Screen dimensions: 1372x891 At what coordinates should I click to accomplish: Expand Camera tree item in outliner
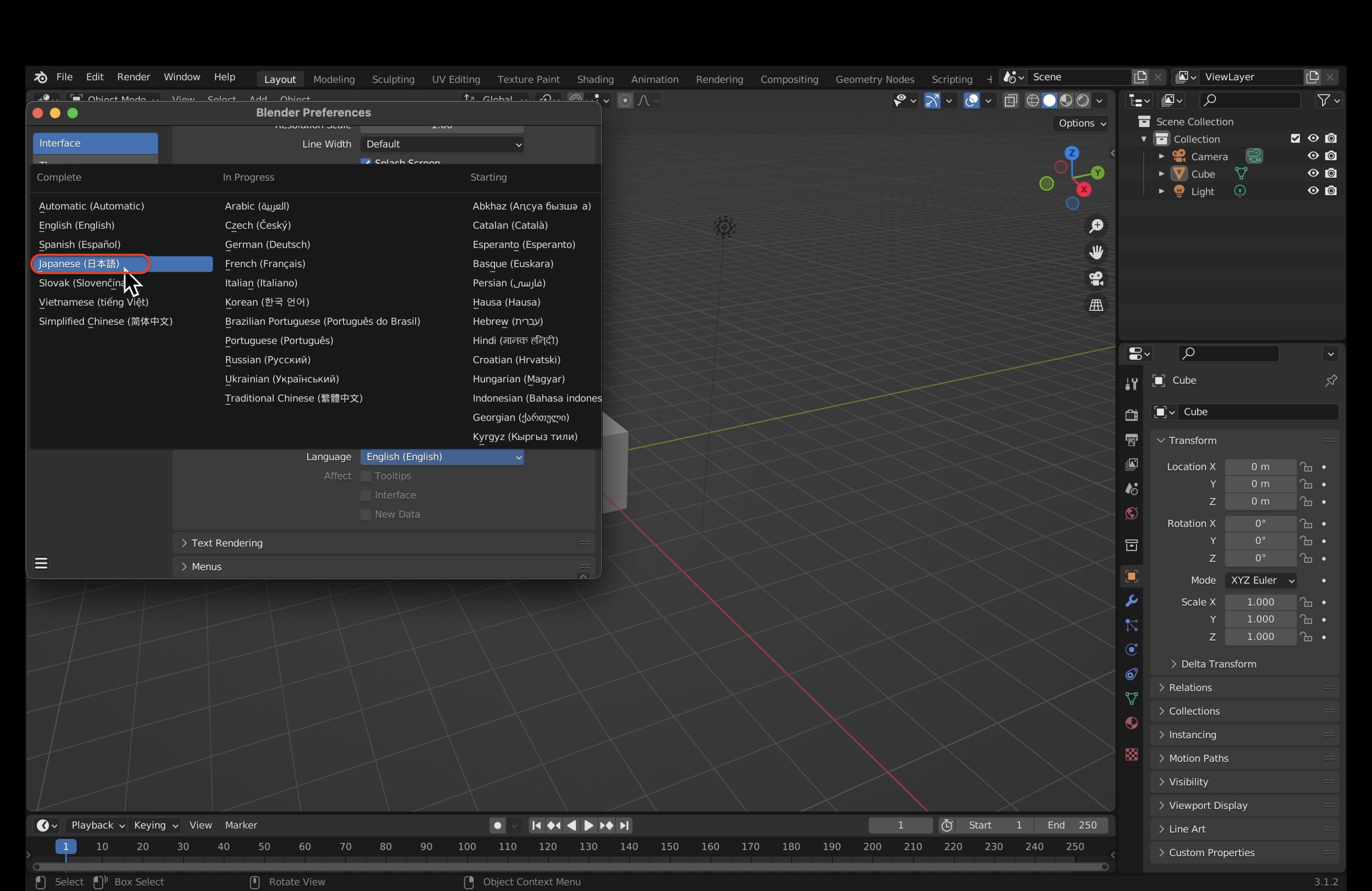pyautogui.click(x=1161, y=156)
